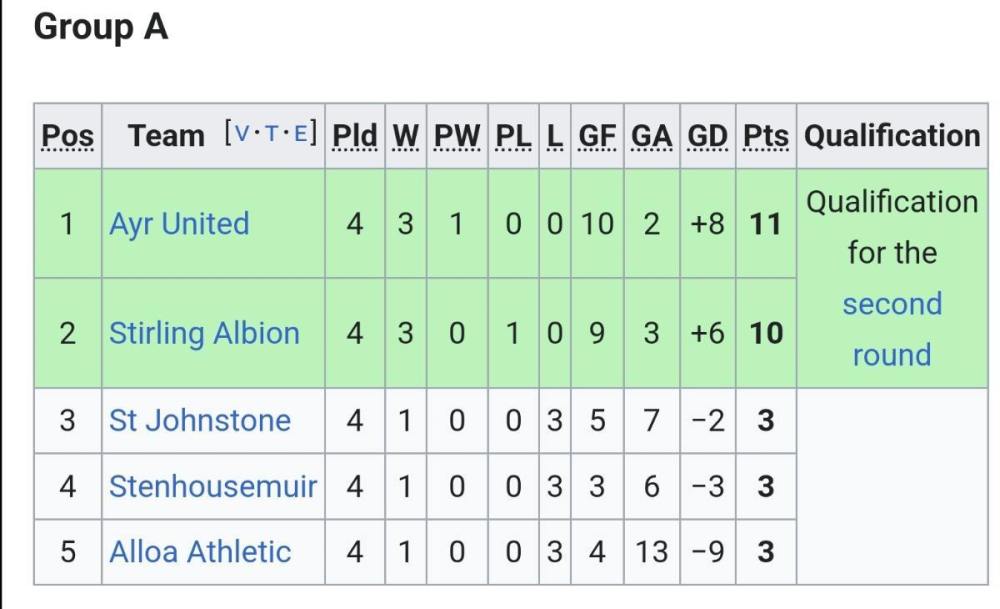Open the Stirling Albion team link
This screenshot has width=1000, height=609.
(x=204, y=333)
